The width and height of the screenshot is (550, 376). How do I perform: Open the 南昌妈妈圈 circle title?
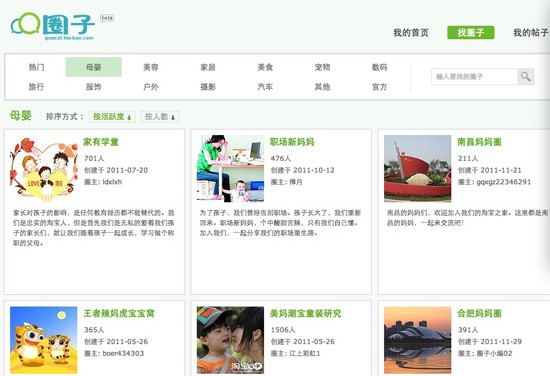pos(479,142)
